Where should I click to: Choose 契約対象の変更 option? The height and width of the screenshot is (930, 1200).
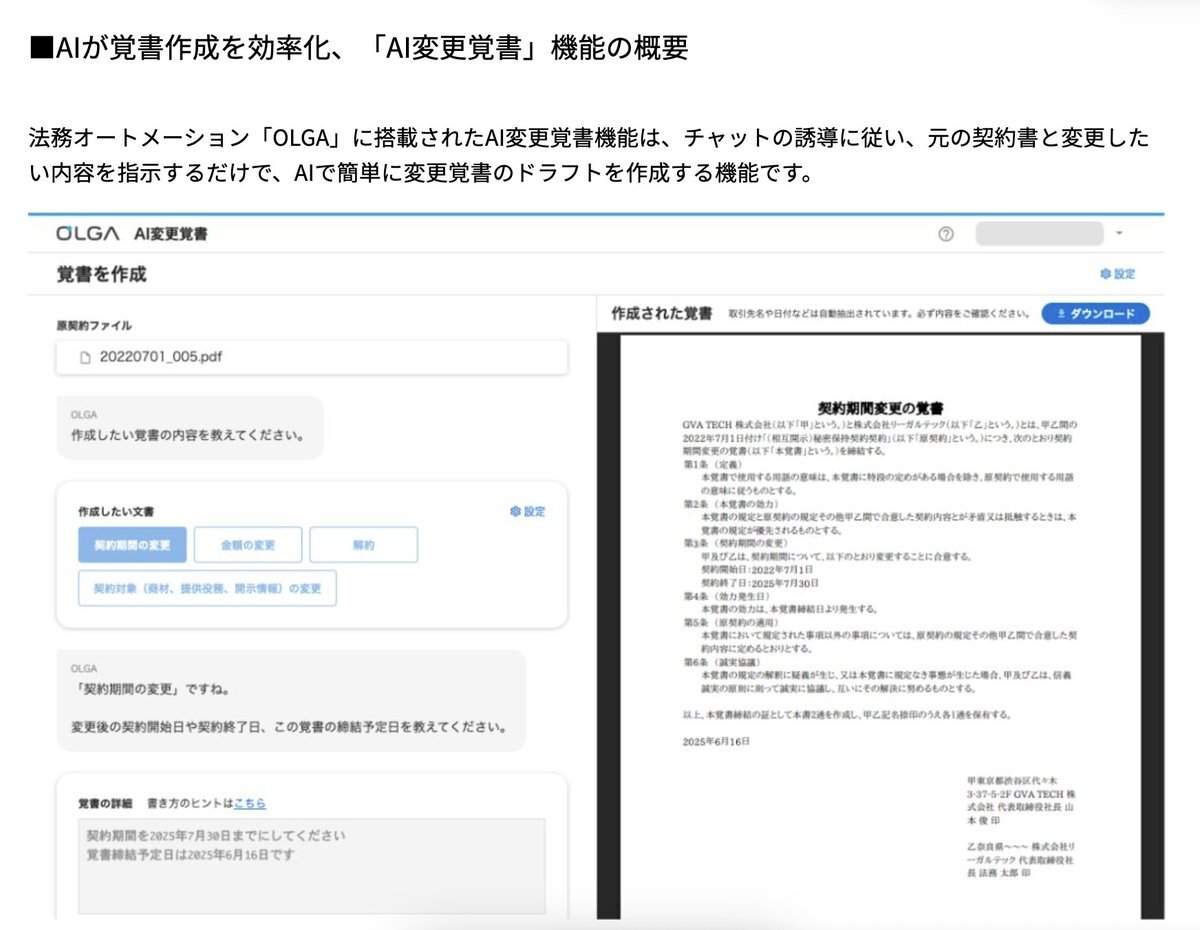pyautogui.click(x=207, y=589)
